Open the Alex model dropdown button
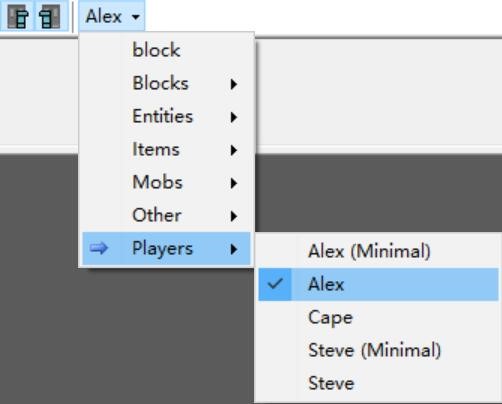 (112, 16)
